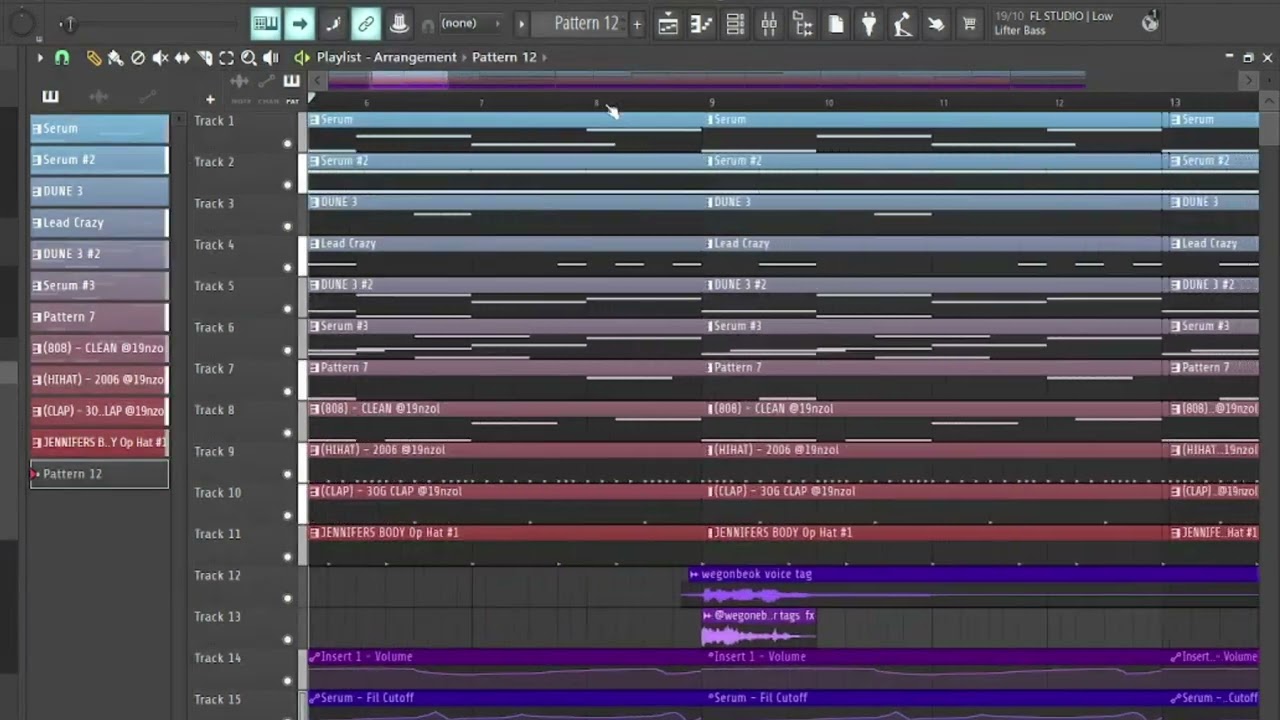
Task: Open the Pattern 12 breadcrumb in the playlist title
Action: [x=504, y=57]
